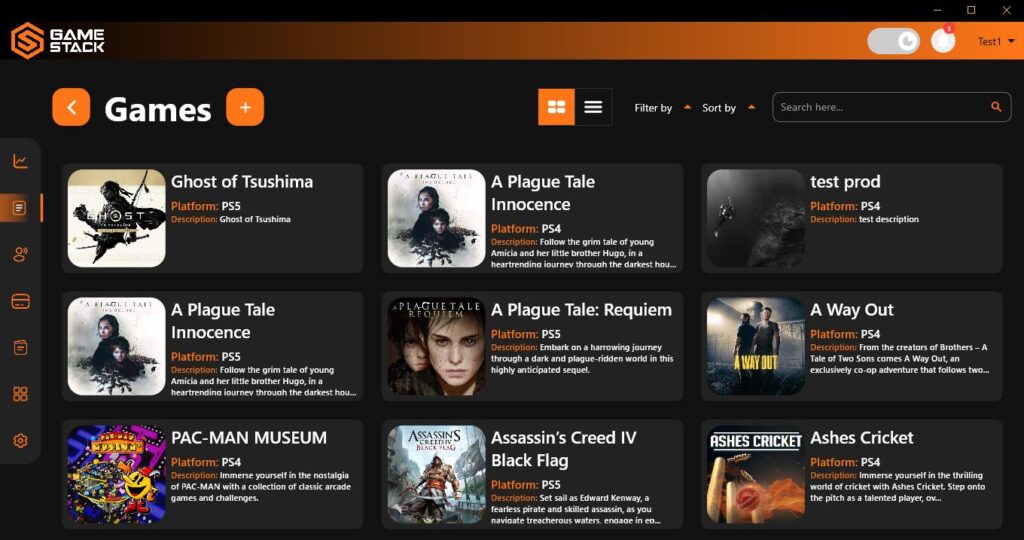
Task: Click the users icon in sidebar
Action: 20,255
